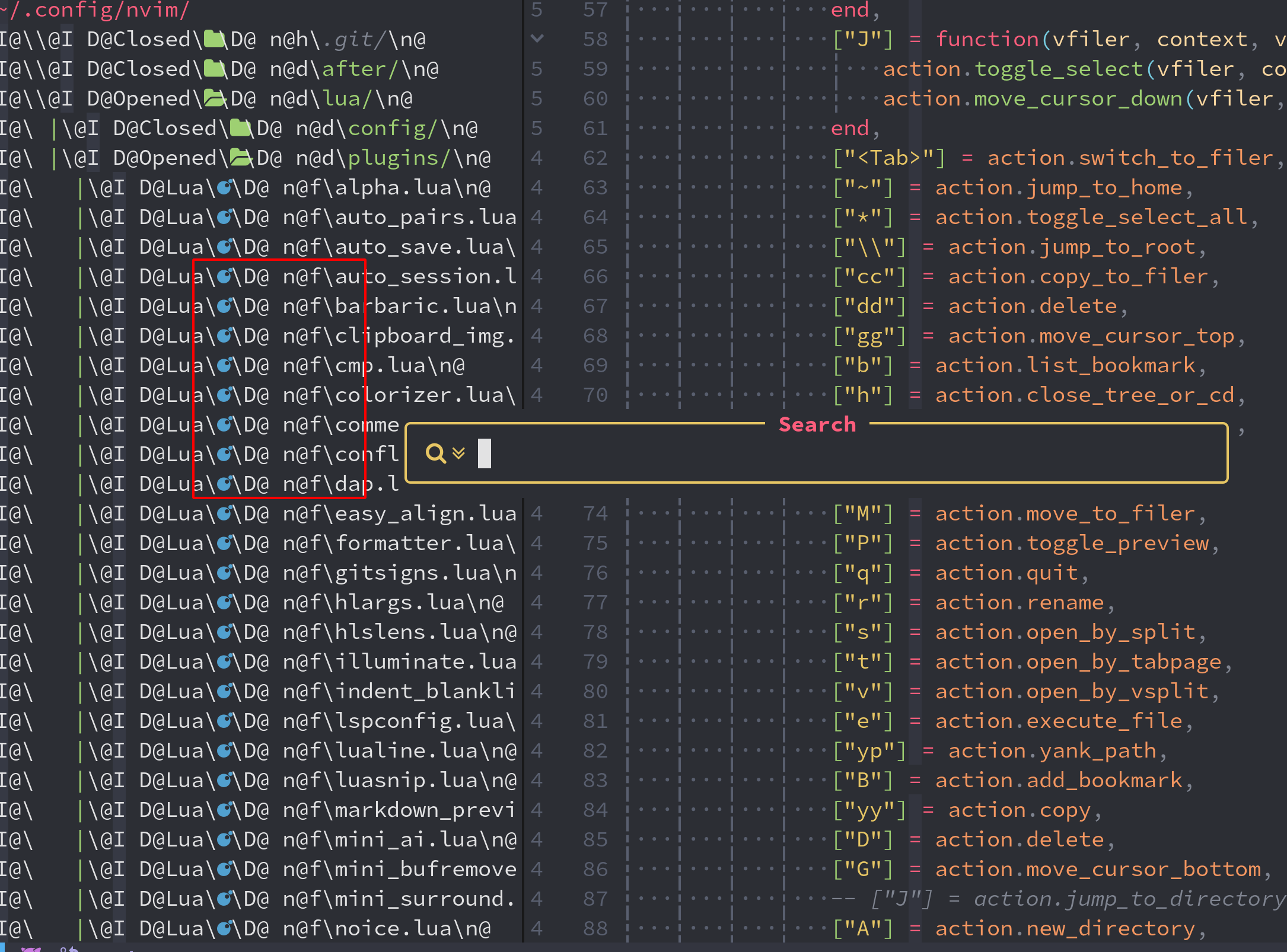Click the ~/.config/nvim/ root path header
Screen dimensions: 1287x952
click(x=95, y=9)
